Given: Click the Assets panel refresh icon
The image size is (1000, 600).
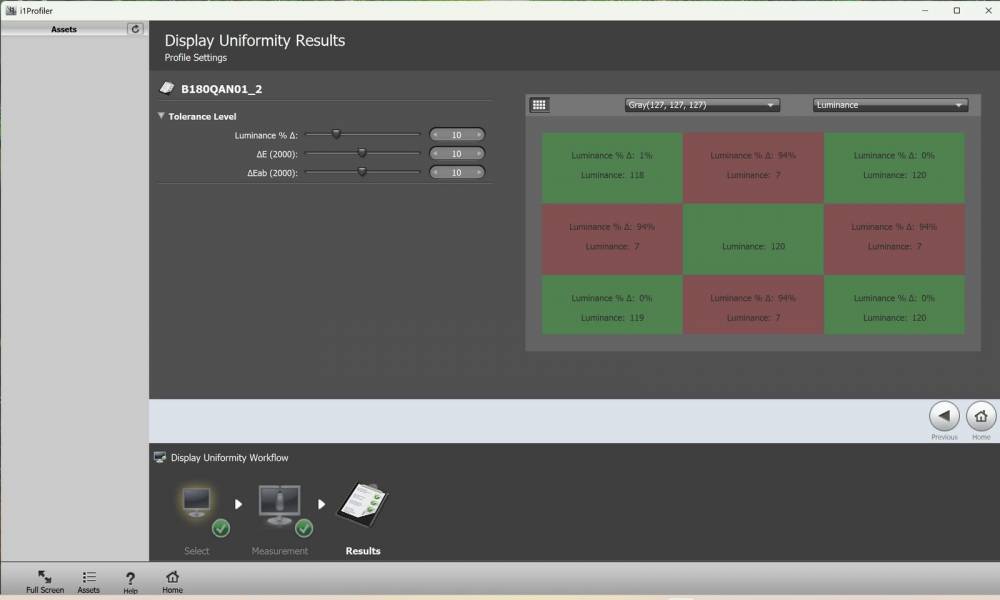Looking at the screenshot, I should click(x=136, y=29).
